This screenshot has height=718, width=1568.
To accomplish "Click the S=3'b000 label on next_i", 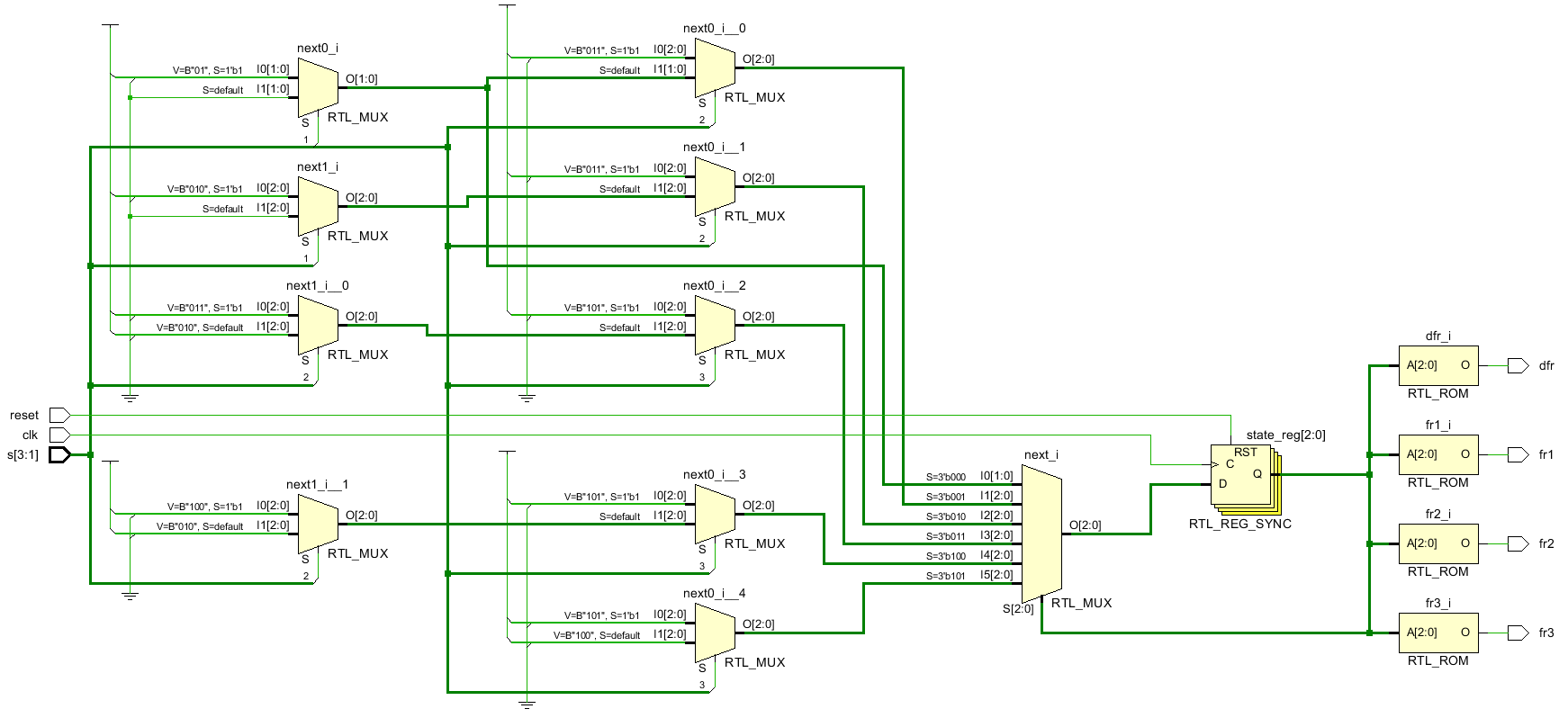I will pyautogui.click(x=946, y=478).
